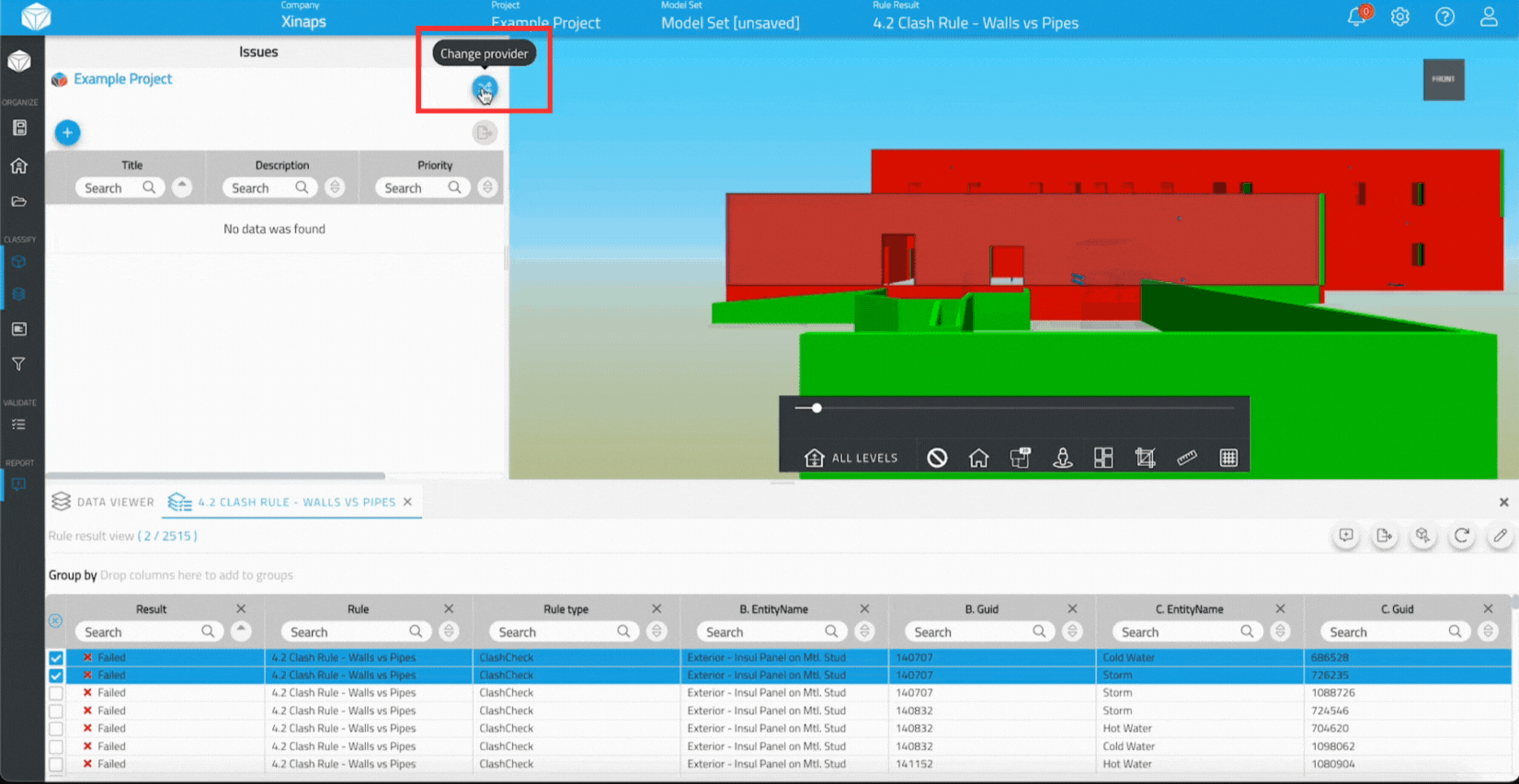Tick the checkbox for the Hot Water 704620 row

click(56, 729)
